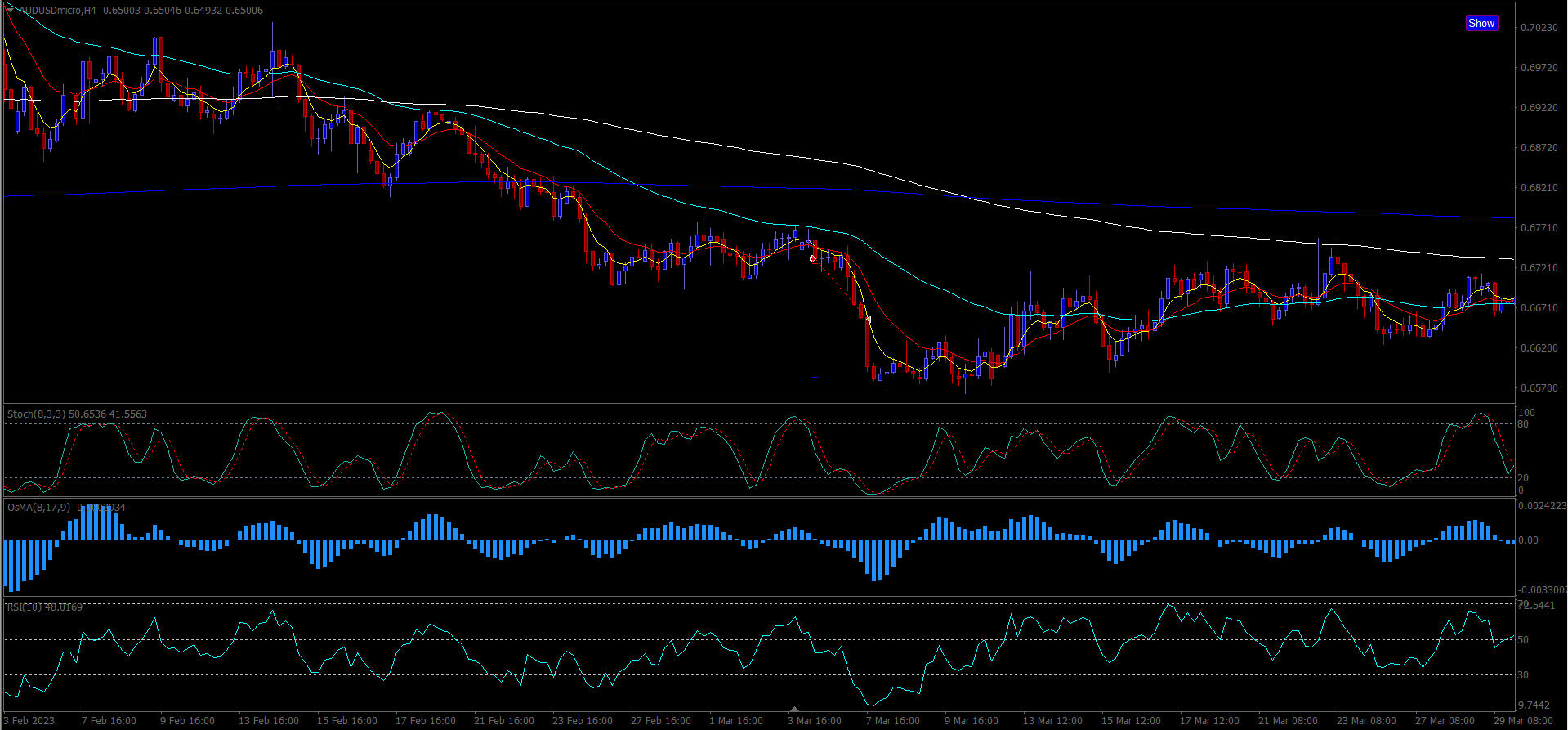Select the Stoch(8,3,3) indicator label
The height and width of the screenshot is (730, 1568).
(36, 414)
